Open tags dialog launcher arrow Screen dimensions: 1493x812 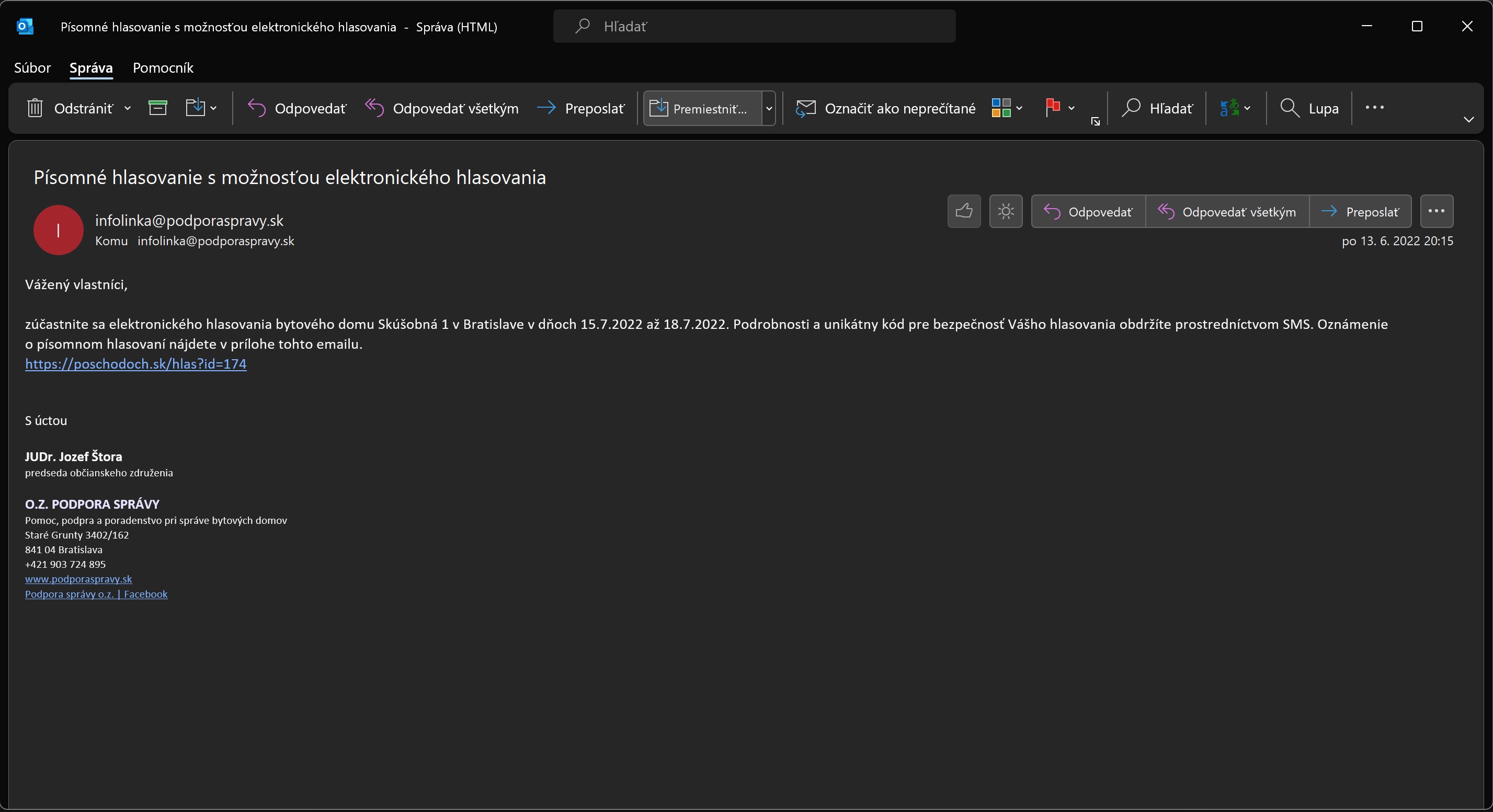[1096, 121]
